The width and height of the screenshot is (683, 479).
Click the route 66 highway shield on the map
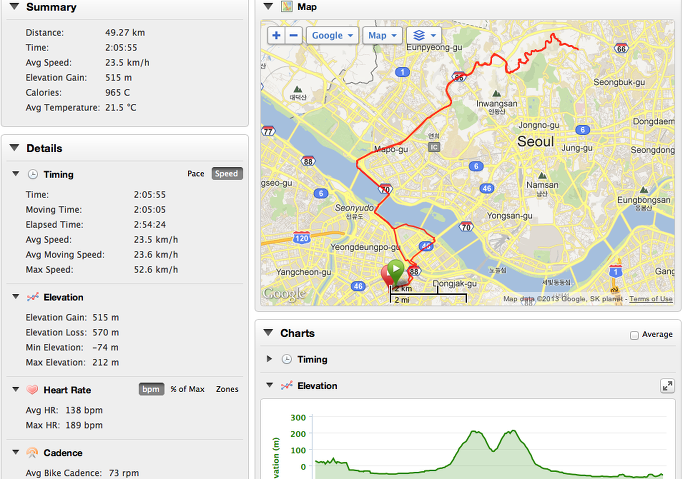coord(621,48)
